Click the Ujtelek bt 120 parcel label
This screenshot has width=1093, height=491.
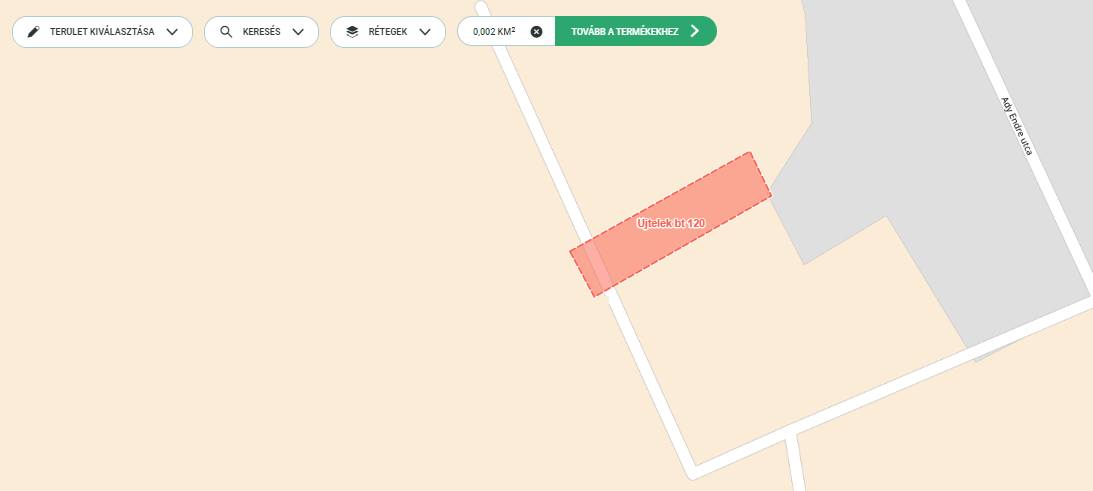coord(671,224)
